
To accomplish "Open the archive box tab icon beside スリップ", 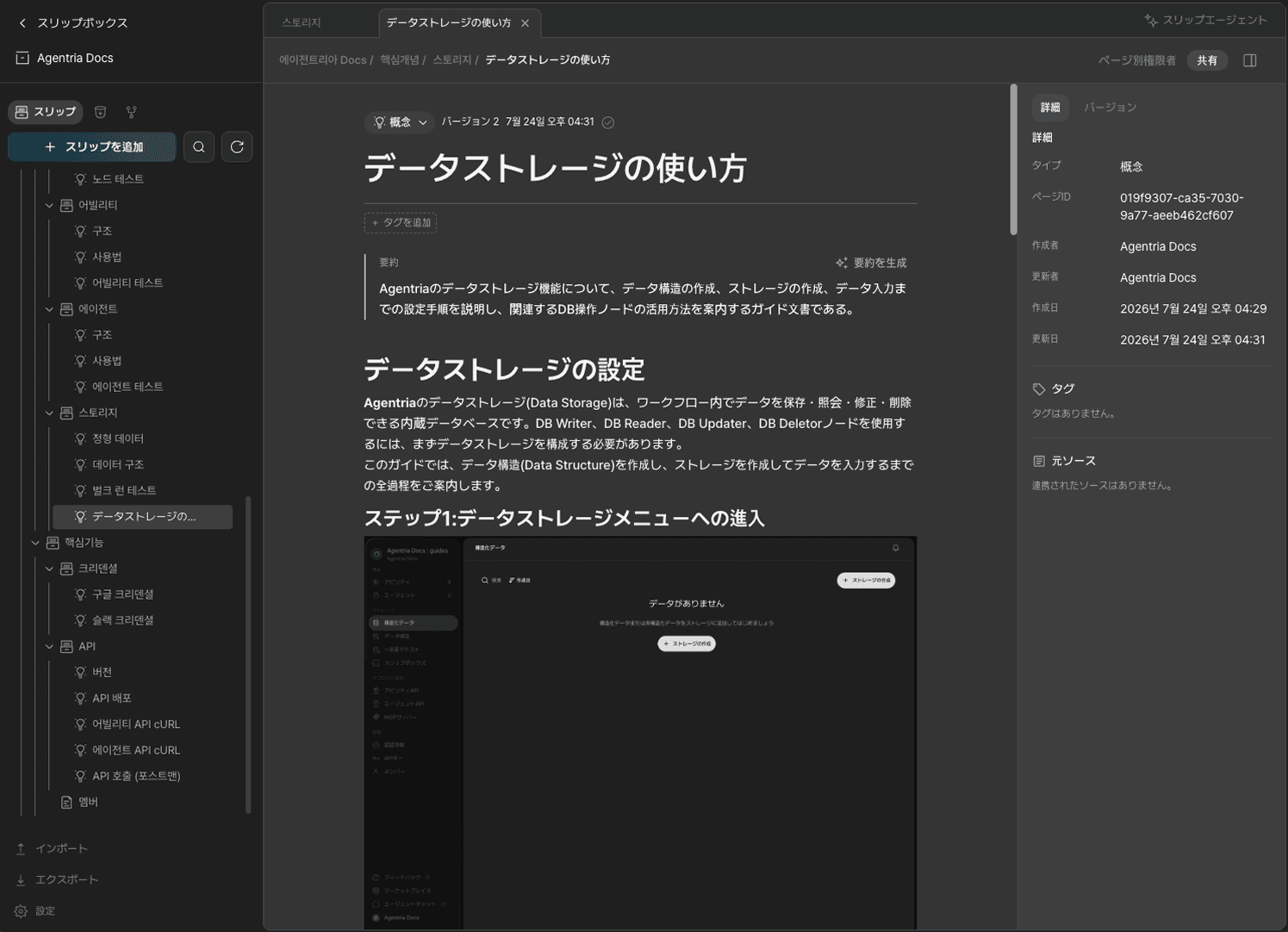I will pos(100,112).
